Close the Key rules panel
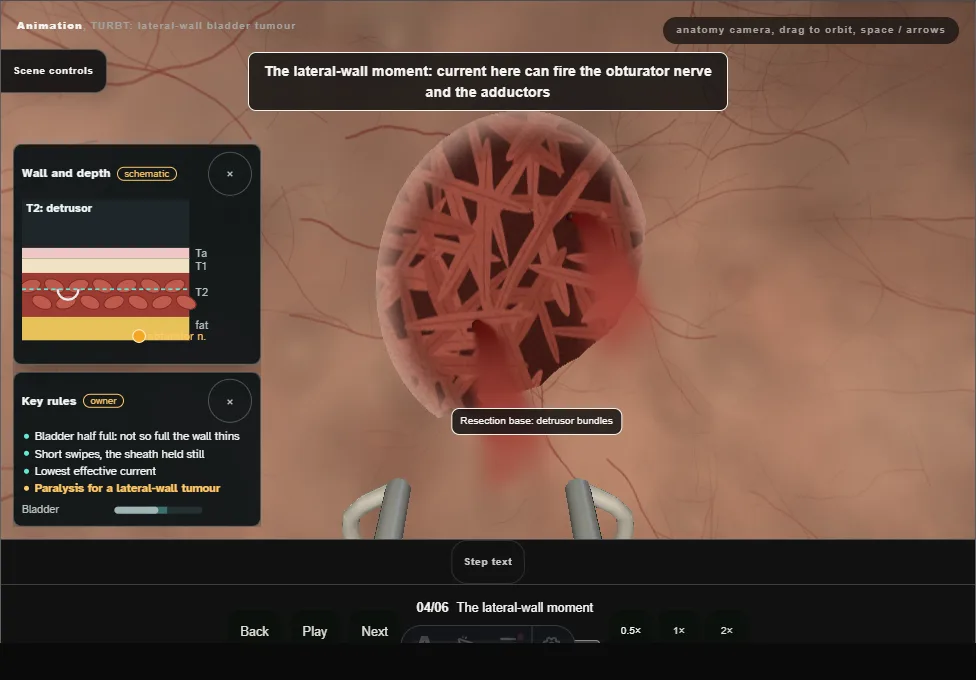The width and height of the screenshot is (976, 680). pos(230,402)
